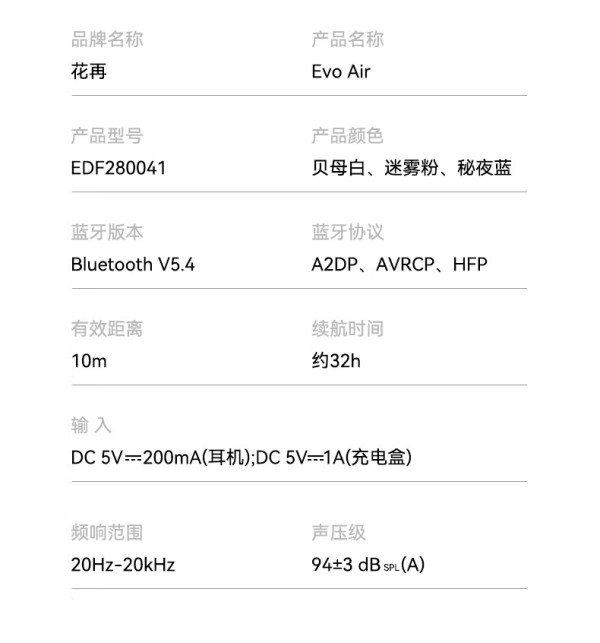Click the model number EDF280041
This screenshot has width=600, height=643.
coord(119,168)
